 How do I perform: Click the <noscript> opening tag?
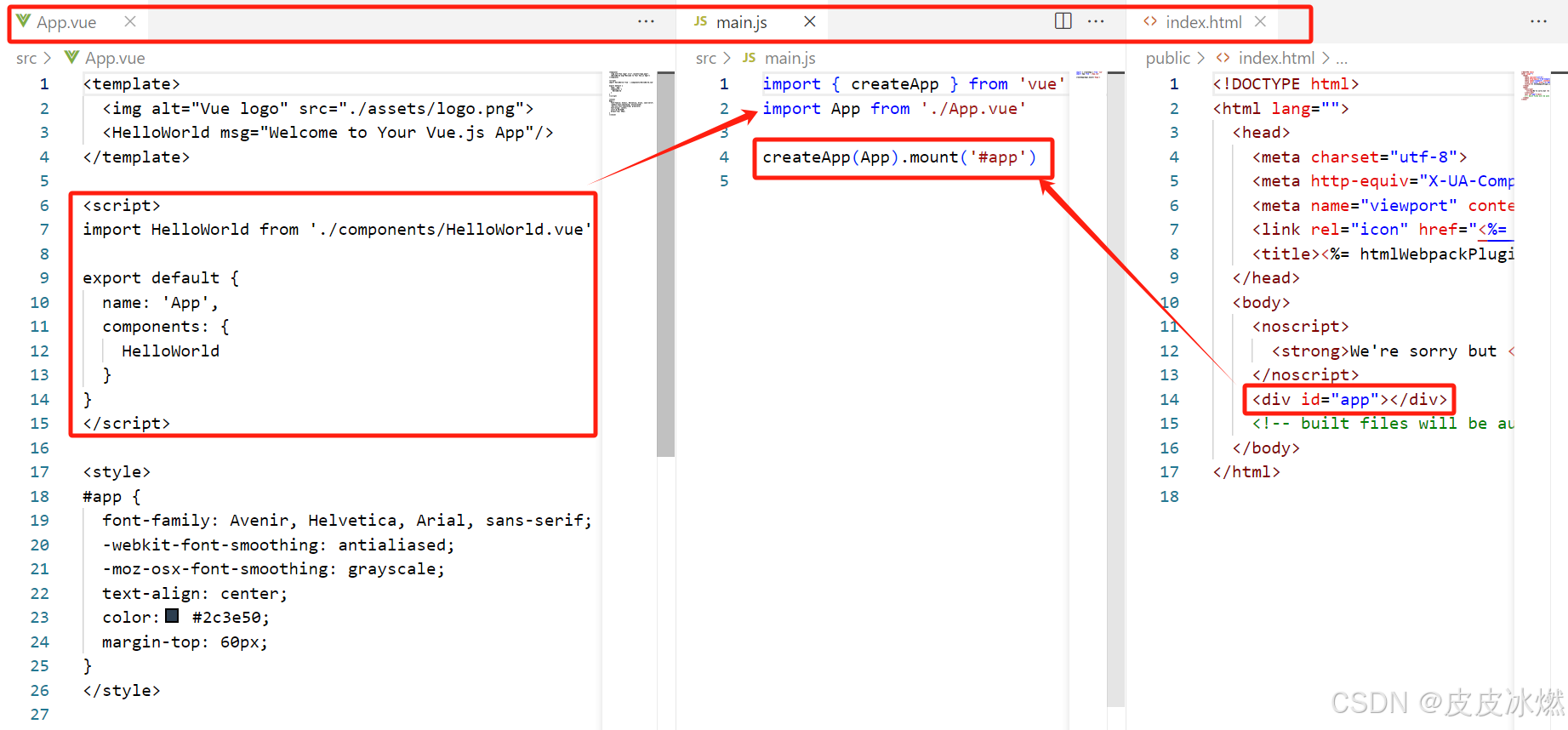(x=1300, y=326)
